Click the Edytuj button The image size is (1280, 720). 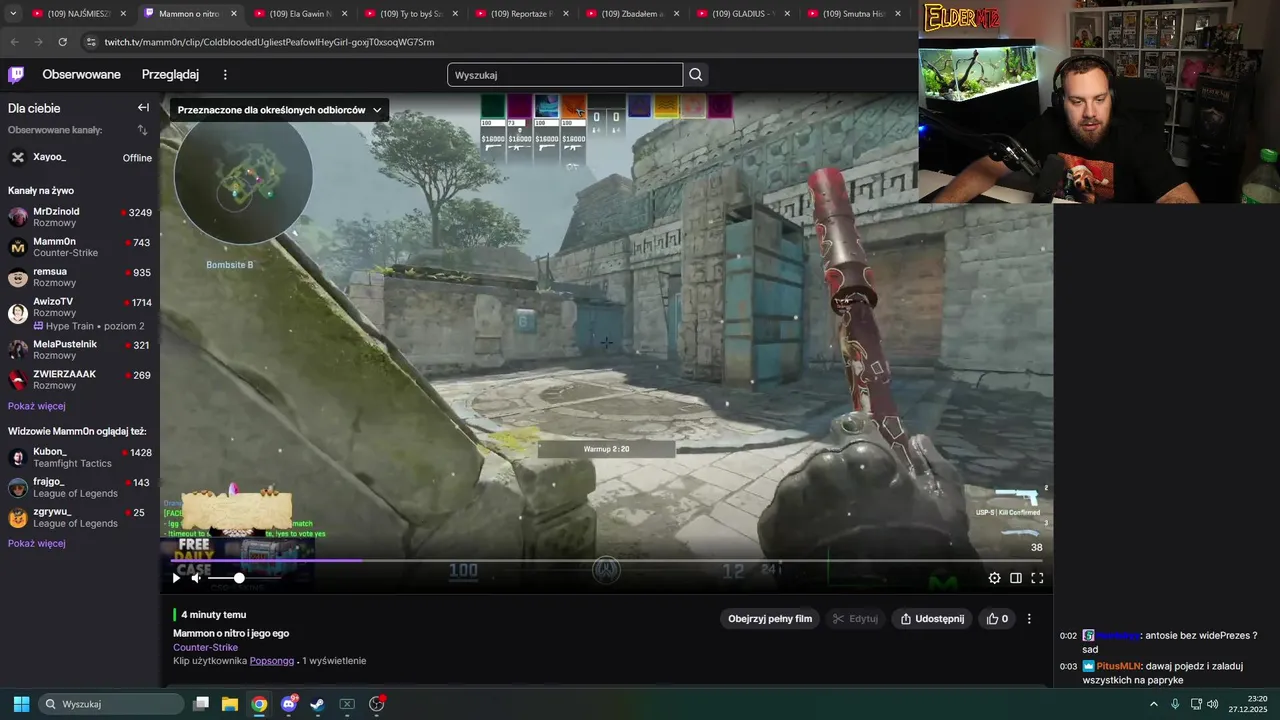point(855,619)
